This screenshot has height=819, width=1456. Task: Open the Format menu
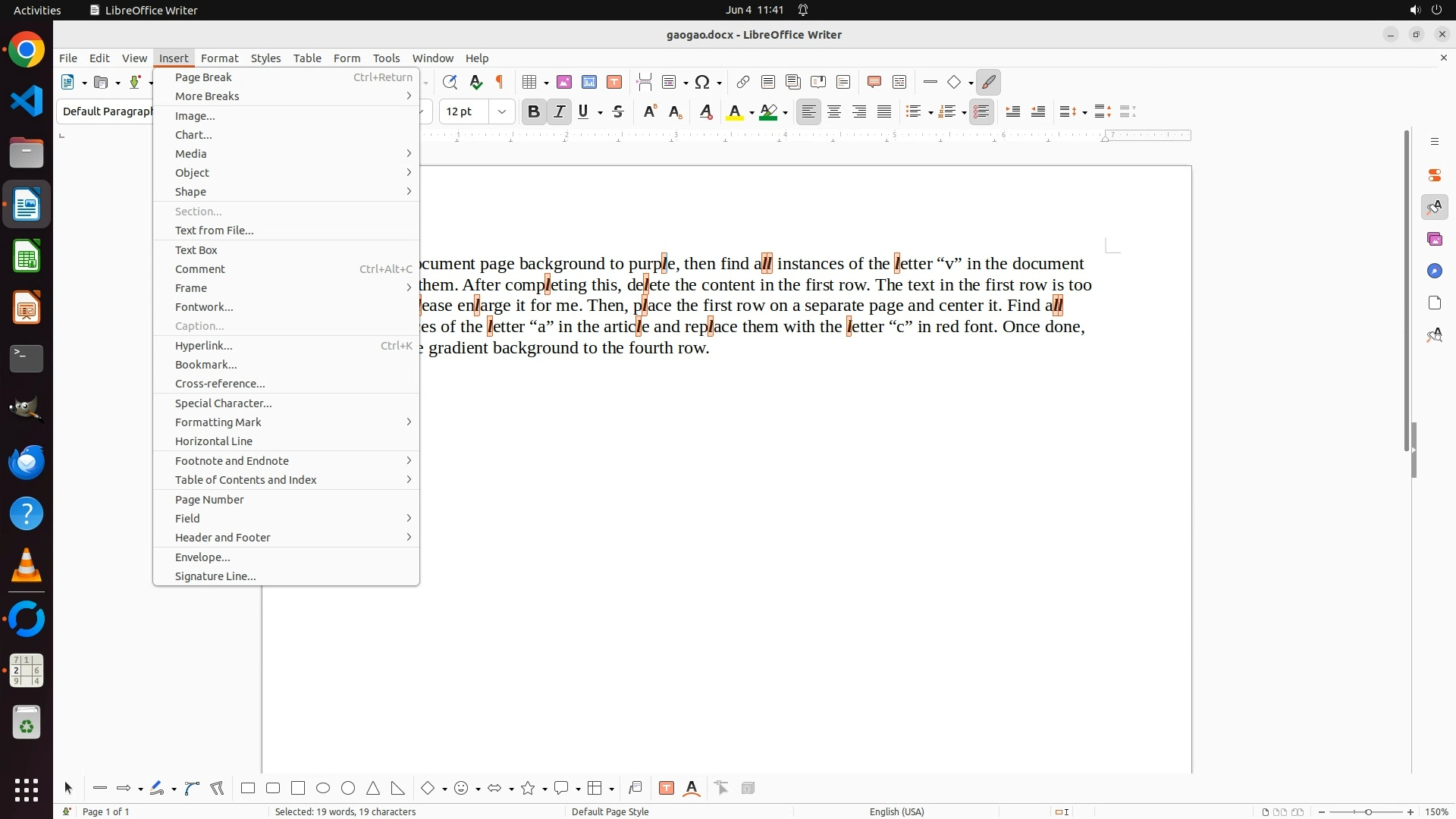point(219,58)
